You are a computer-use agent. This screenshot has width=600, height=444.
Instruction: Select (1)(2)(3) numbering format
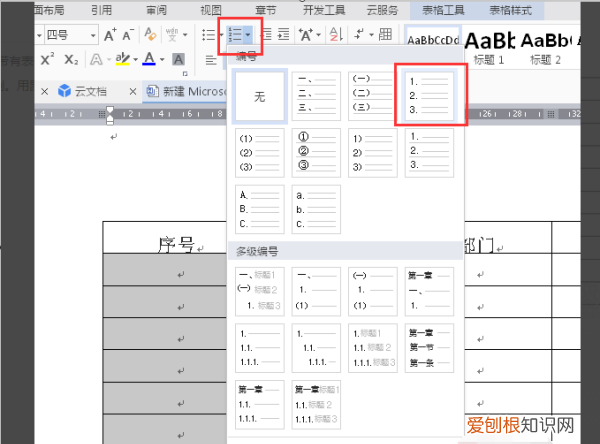pos(259,153)
